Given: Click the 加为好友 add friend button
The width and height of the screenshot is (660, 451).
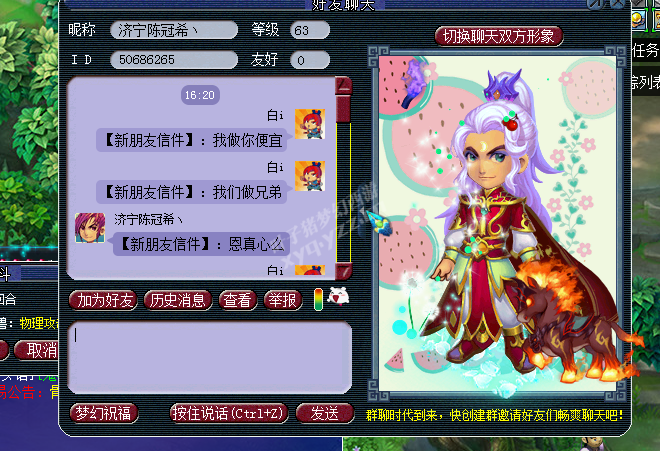Looking at the screenshot, I should [x=104, y=300].
